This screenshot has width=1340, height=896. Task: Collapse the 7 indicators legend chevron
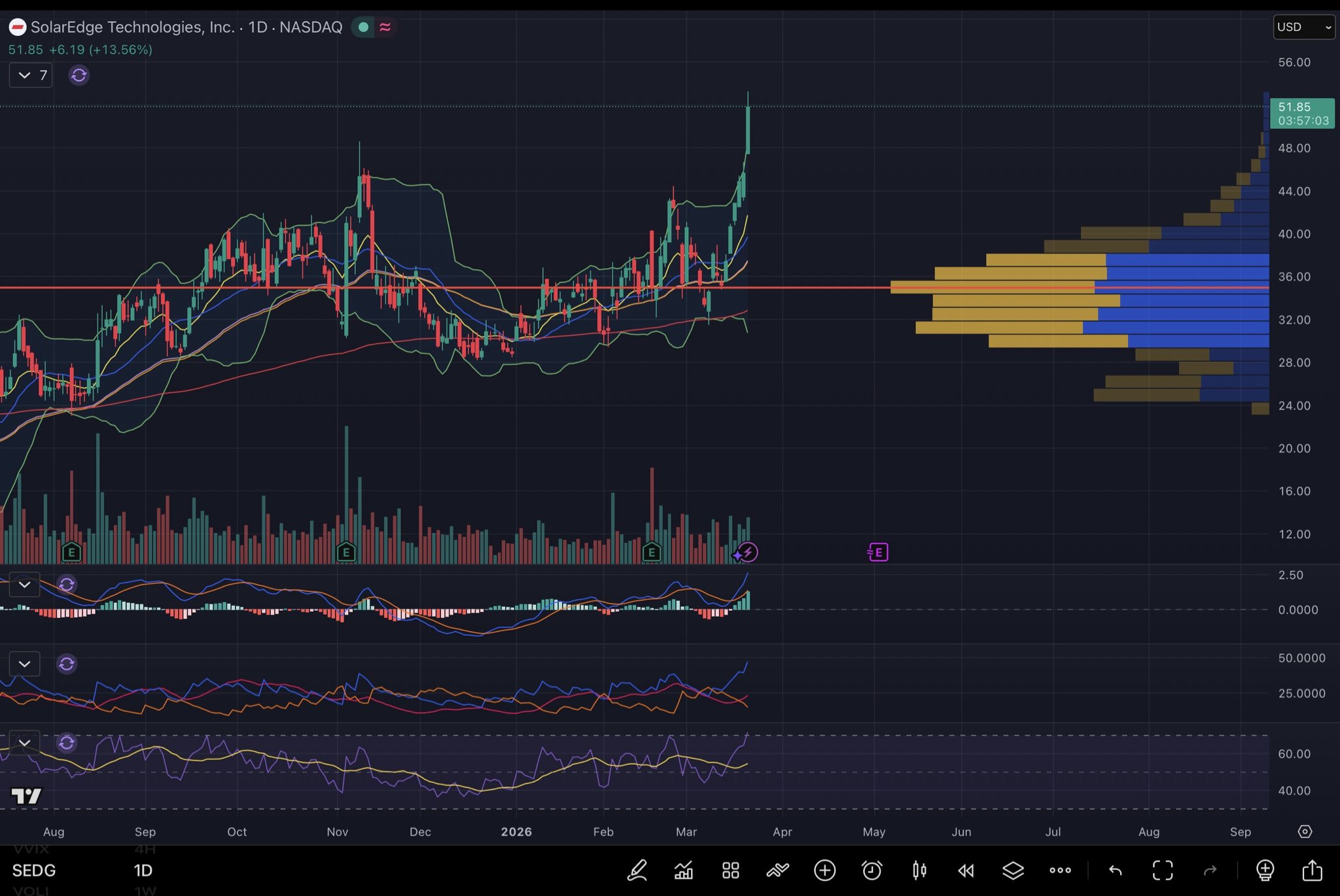tap(25, 75)
